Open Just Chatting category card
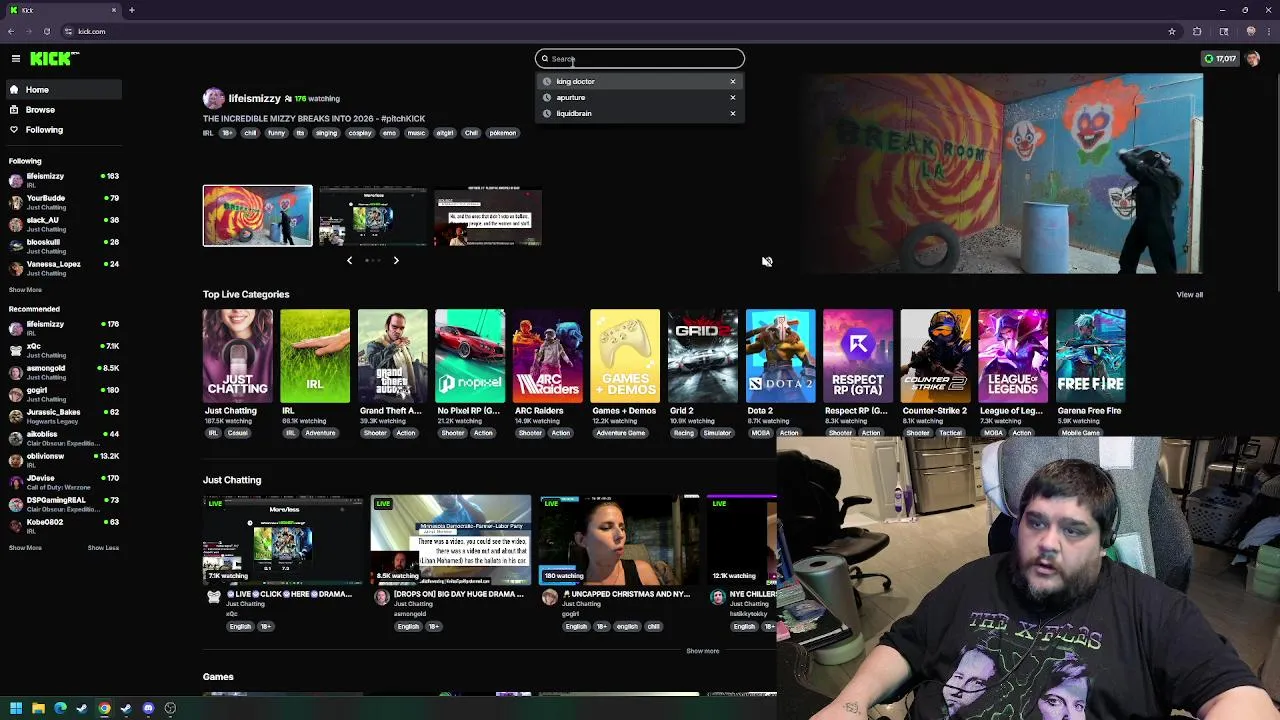Image resolution: width=1280 pixels, height=720 pixels. point(237,356)
